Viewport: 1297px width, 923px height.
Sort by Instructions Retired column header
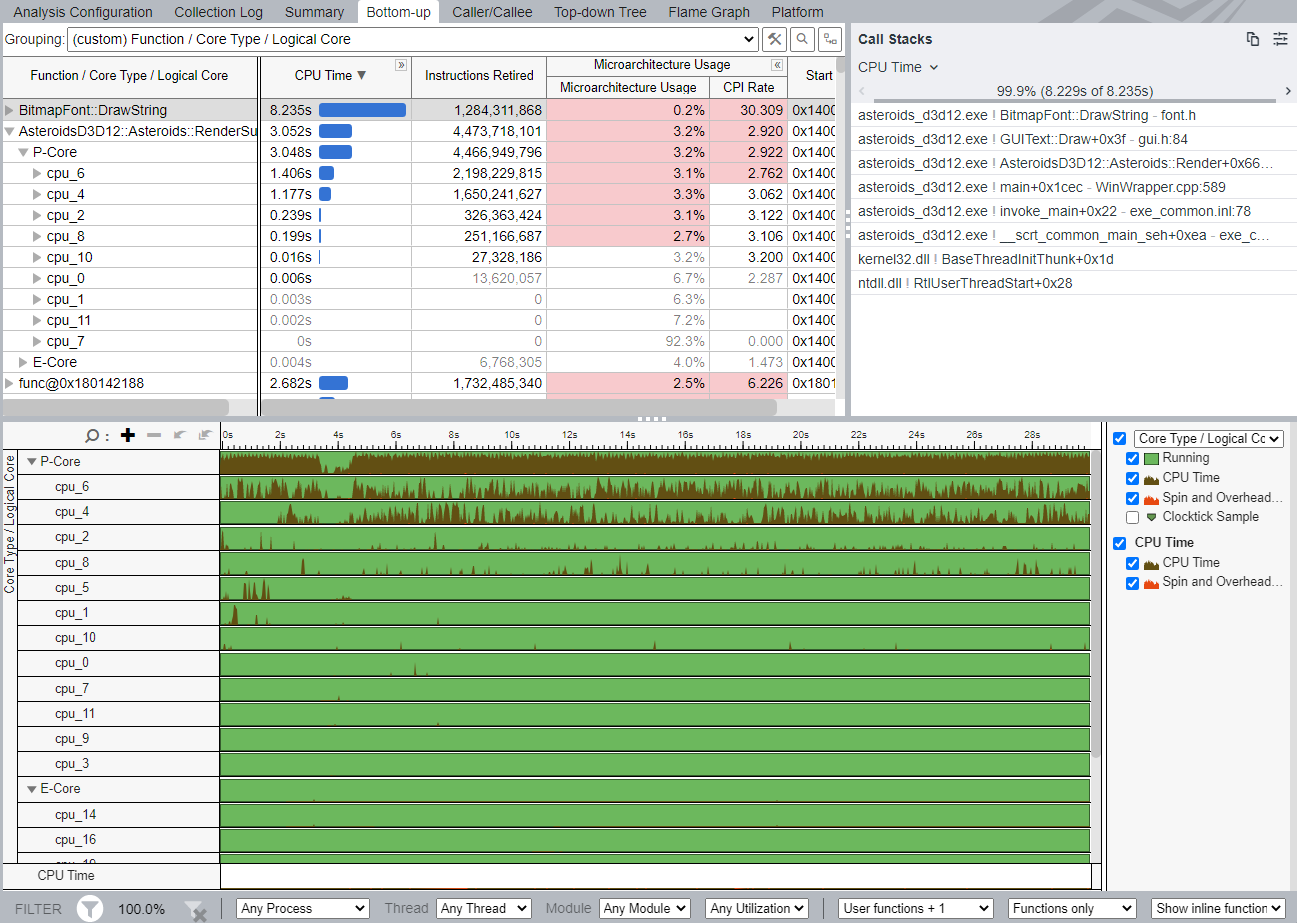pos(479,75)
